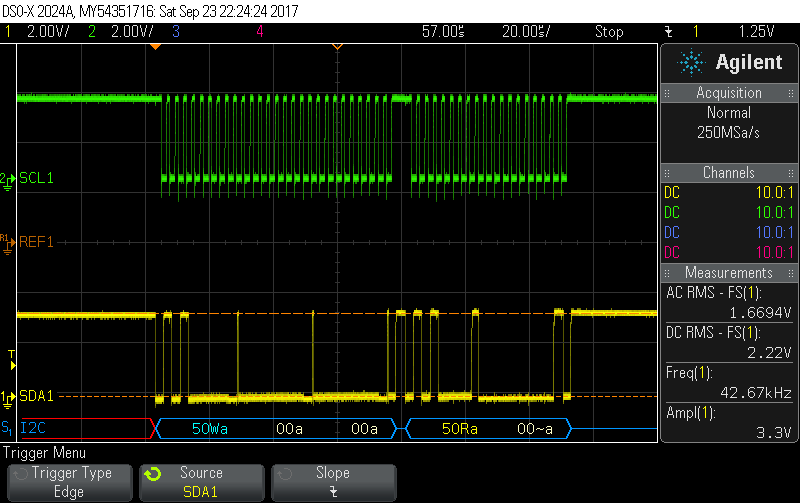The image size is (800, 503).
Task: Change trigger Source SDA1 softkey
Action: 202,482
